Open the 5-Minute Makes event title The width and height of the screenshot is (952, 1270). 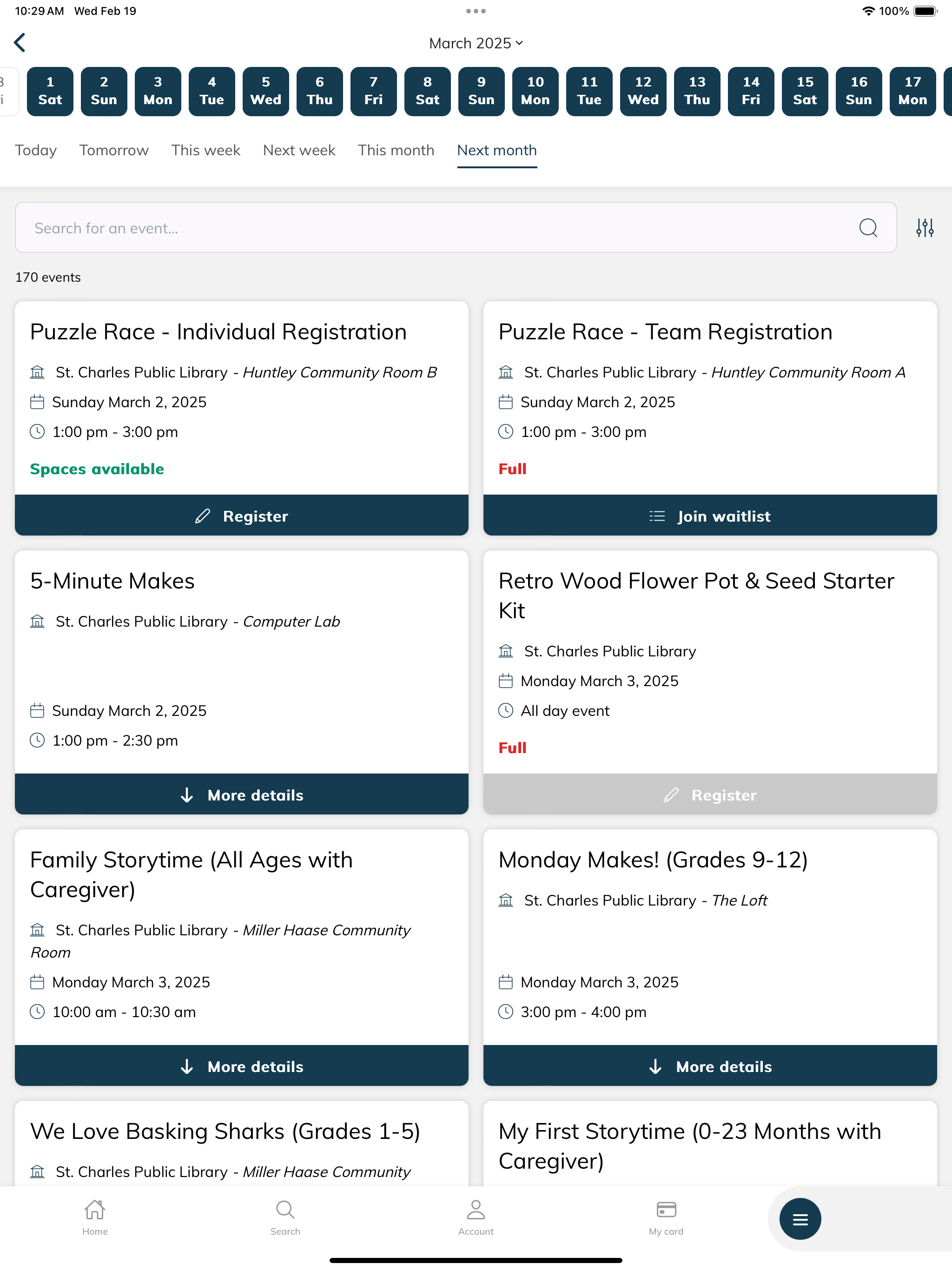point(112,581)
